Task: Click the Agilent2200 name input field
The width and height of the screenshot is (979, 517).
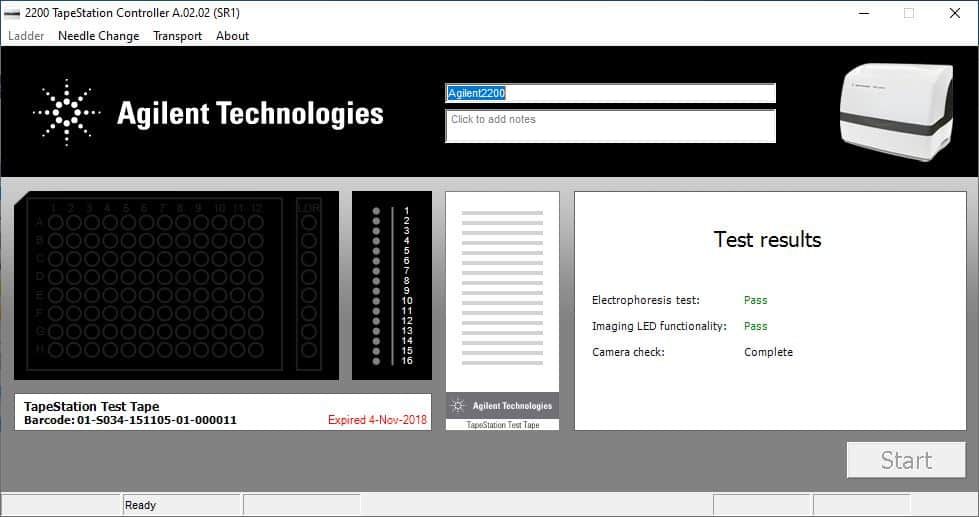Action: tap(610, 93)
